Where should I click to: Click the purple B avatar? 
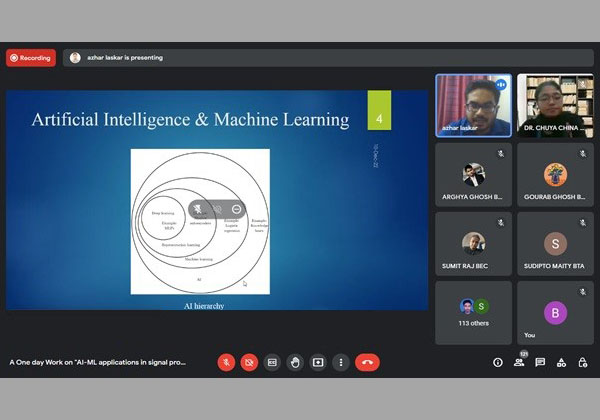point(556,313)
